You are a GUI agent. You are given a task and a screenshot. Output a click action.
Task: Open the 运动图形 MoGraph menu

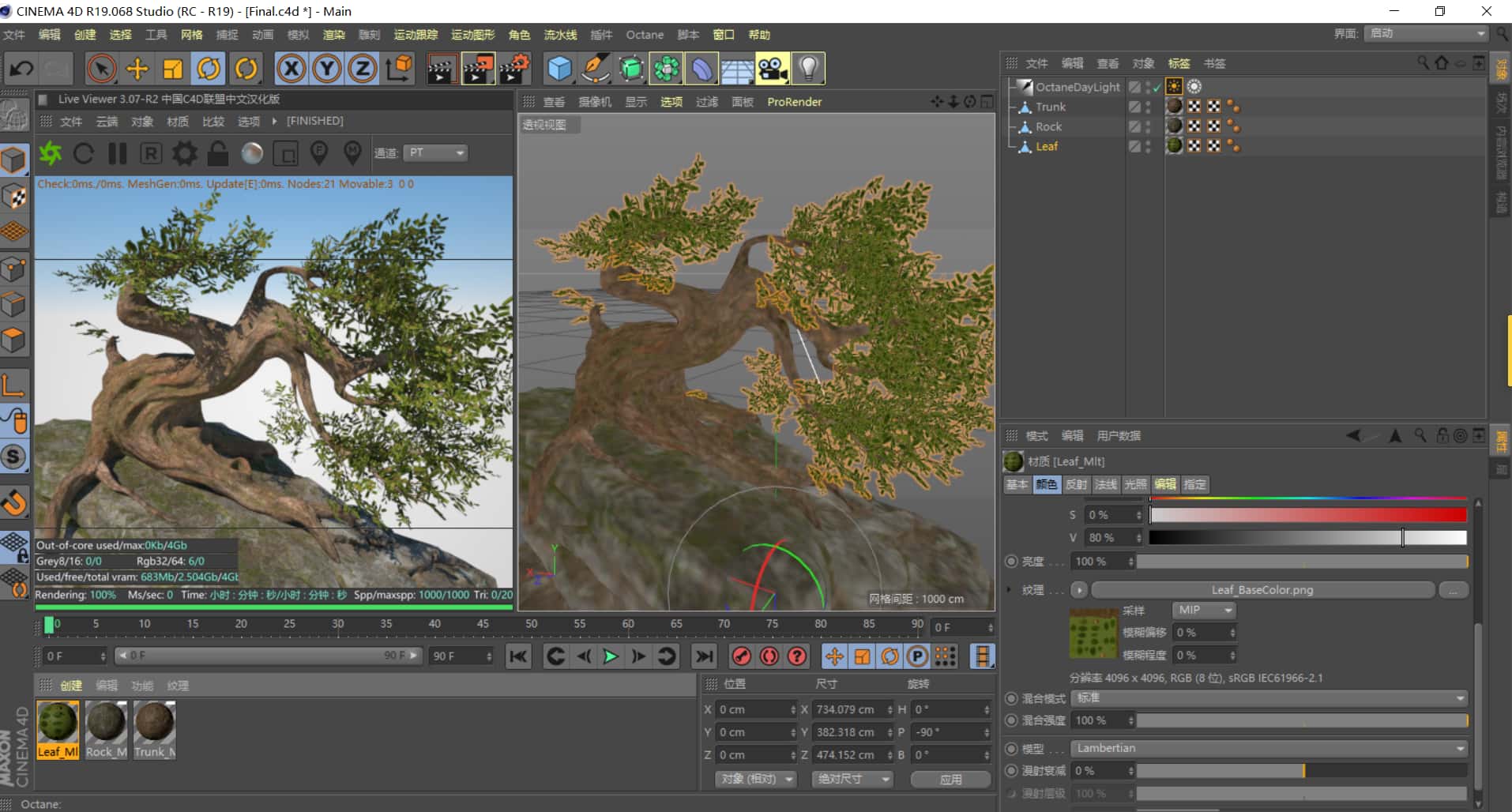[472, 35]
